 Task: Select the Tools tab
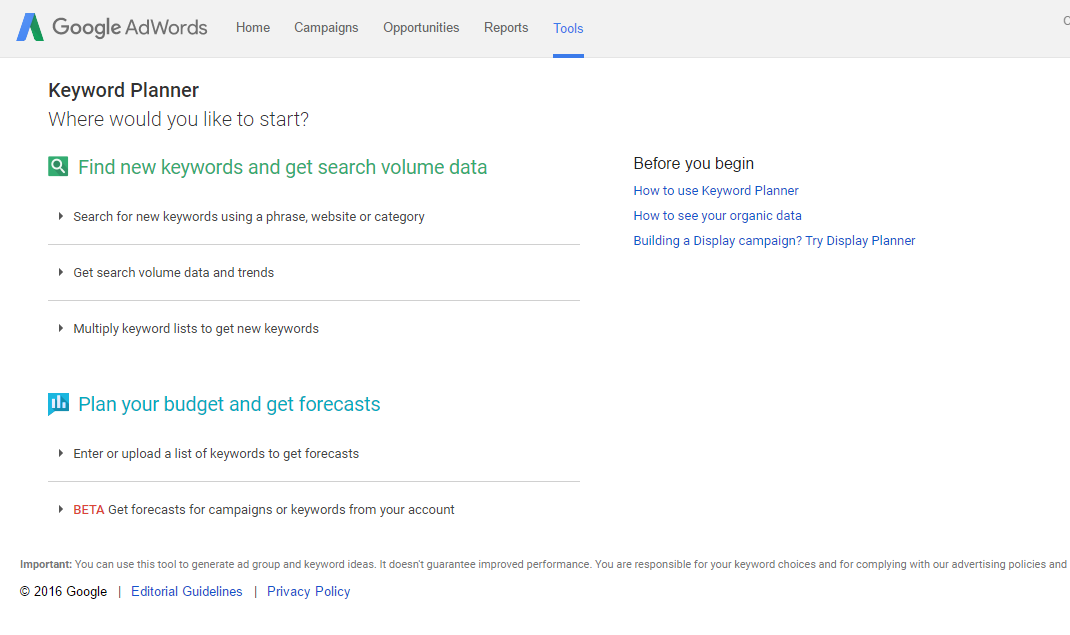point(568,28)
